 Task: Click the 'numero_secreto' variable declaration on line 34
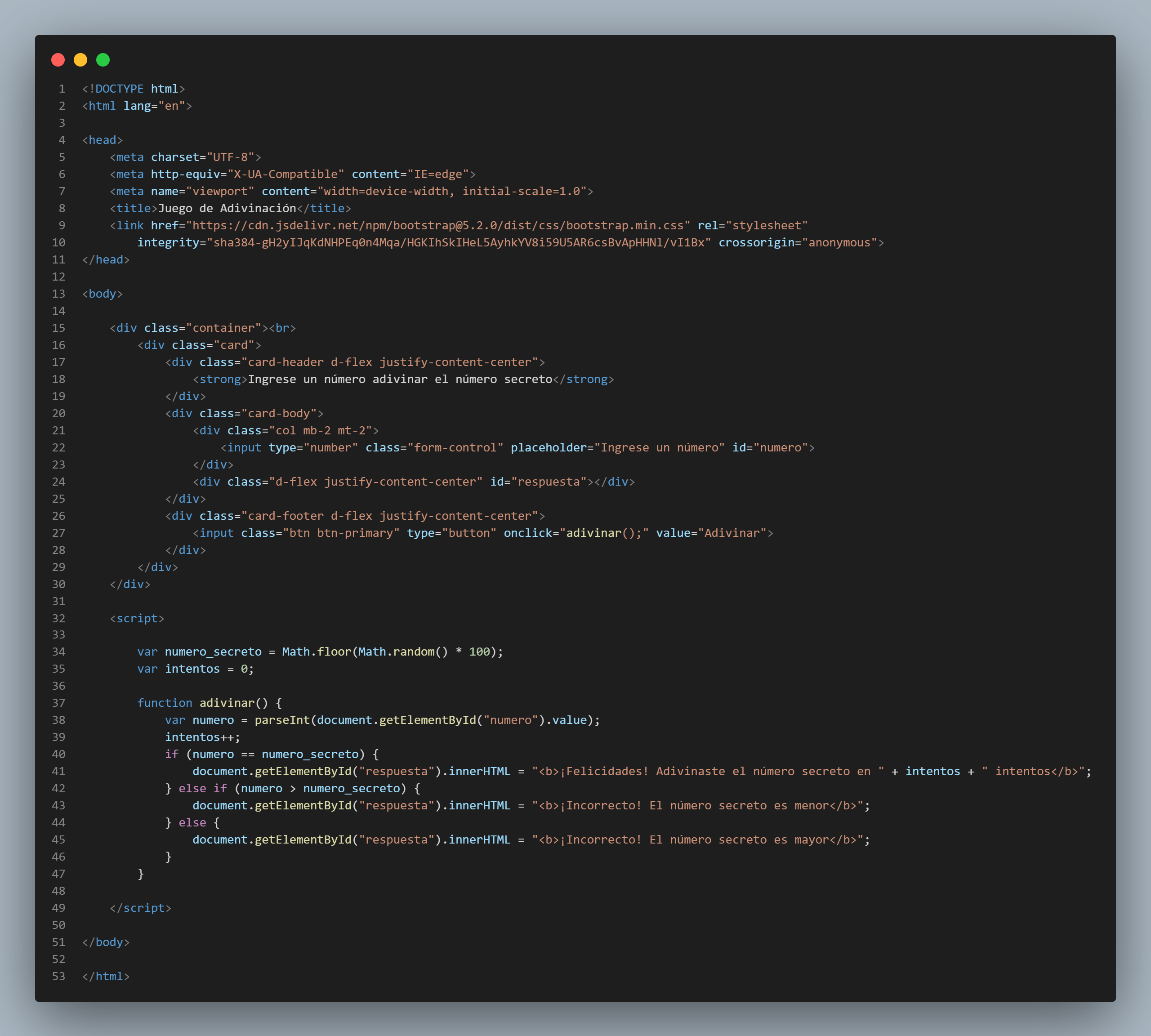click(214, 652)
